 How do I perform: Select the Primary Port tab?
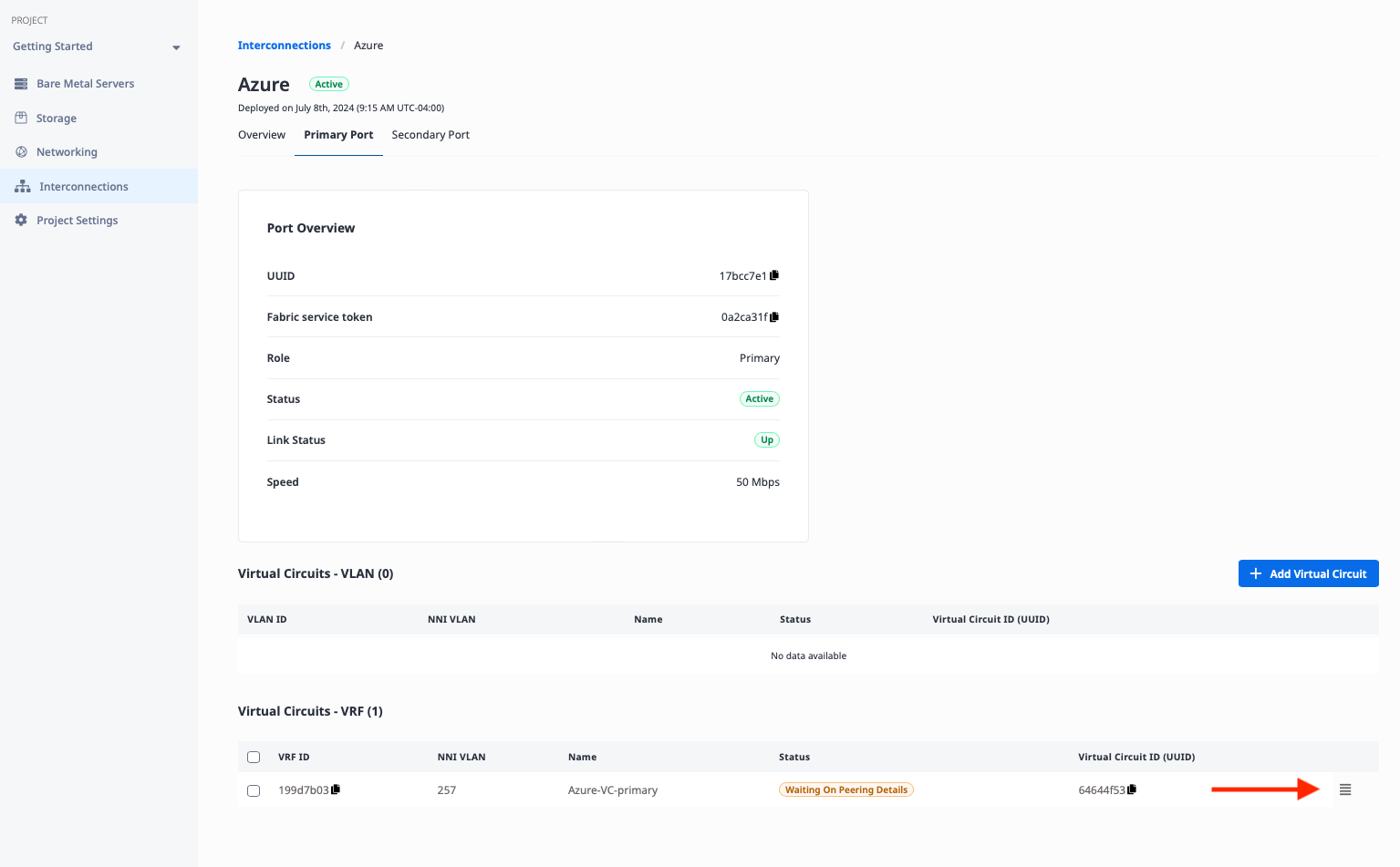338,135
